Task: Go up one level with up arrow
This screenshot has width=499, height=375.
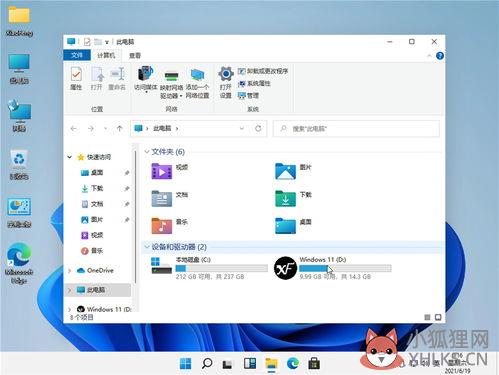Action: pyautogui.click(x=120, y=129)
